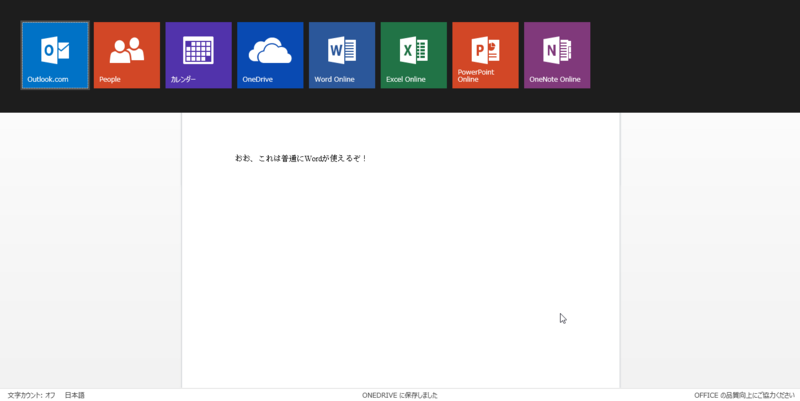
Task: Open the OneDrive tile
Action: (x=270, y=55)
